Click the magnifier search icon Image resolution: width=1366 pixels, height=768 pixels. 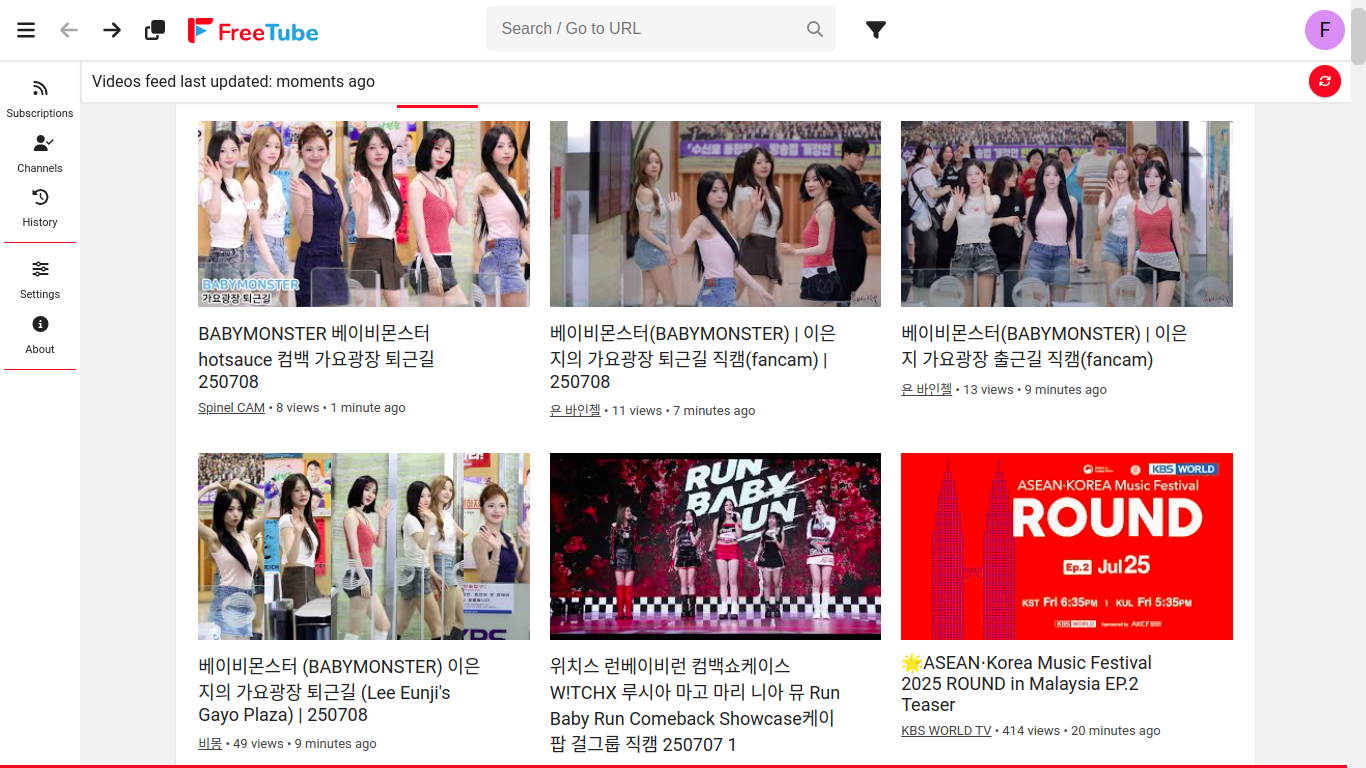pos(815,29)
